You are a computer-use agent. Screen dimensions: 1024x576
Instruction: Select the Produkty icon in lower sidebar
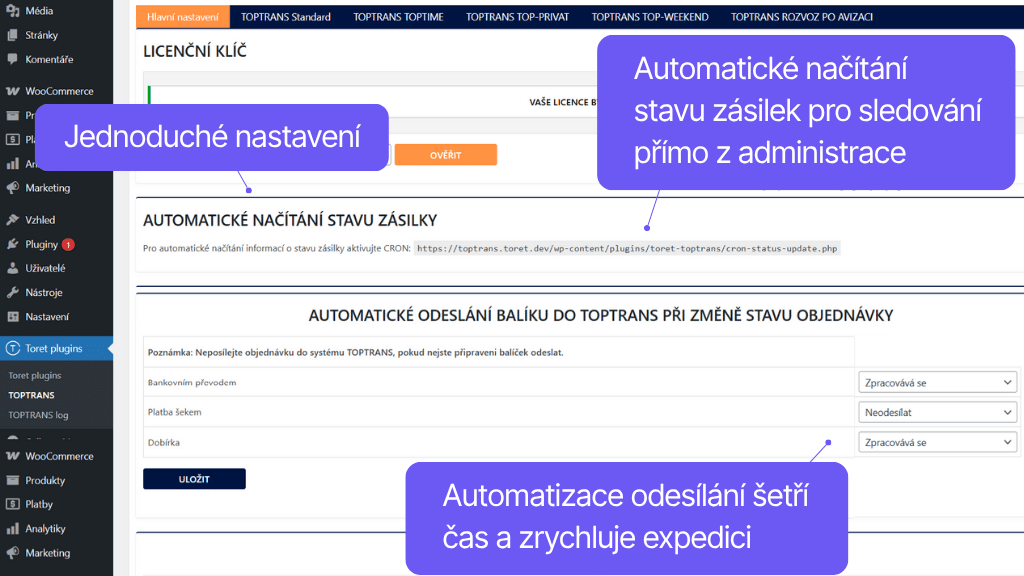point(12,480)
